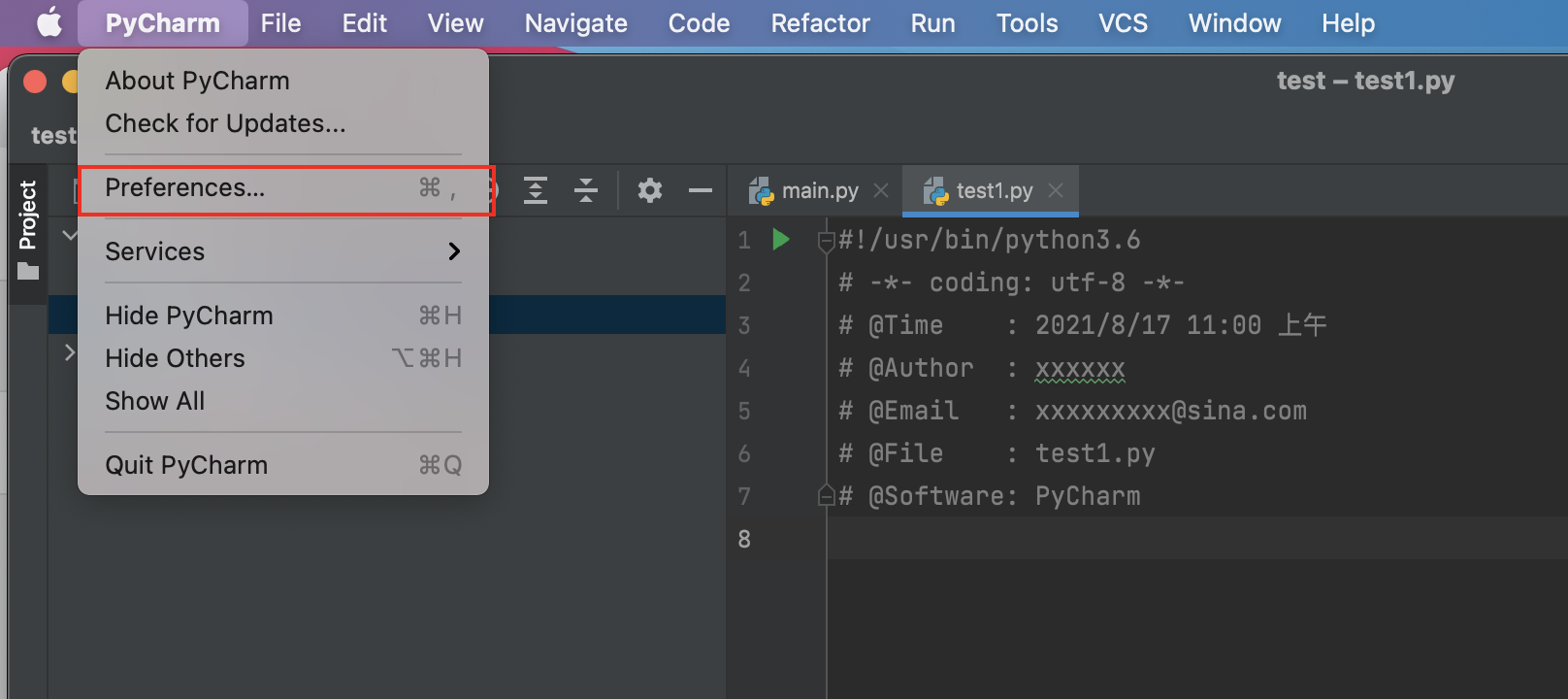The height and width of the screenshot is (699, 1568).
Task: Open the VCS menu
Action: [1123, 23]
